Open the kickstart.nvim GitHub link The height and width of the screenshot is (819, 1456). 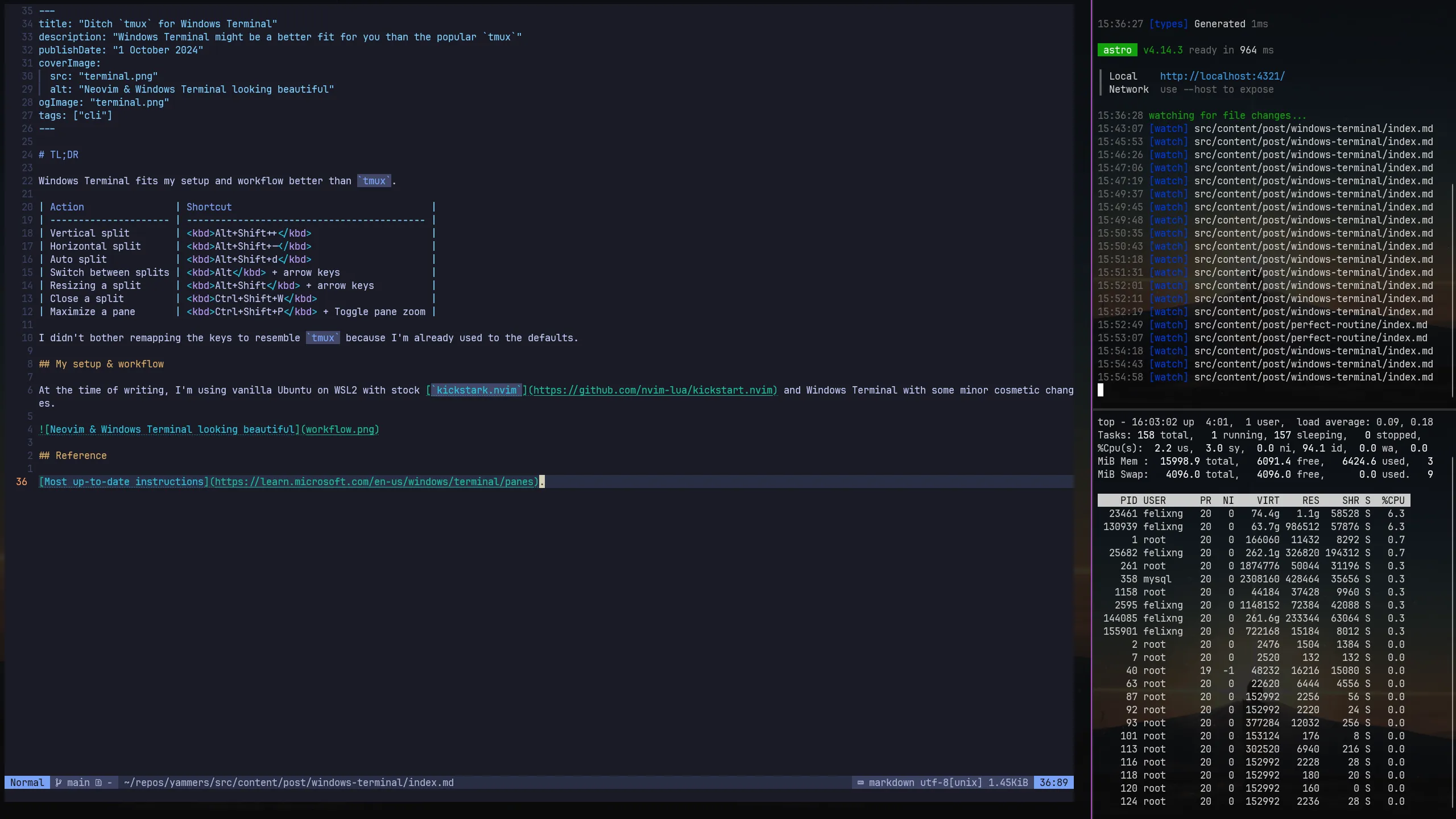click(653, 390)
